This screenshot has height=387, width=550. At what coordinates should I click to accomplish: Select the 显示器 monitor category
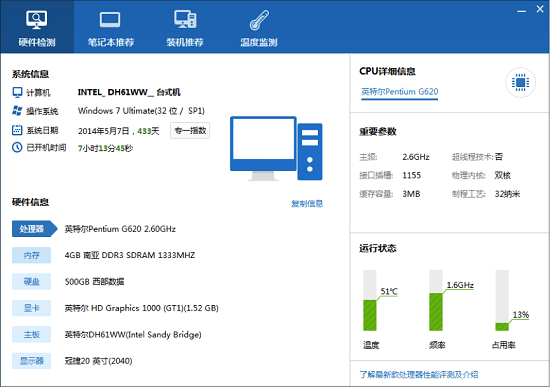[31, 361]
